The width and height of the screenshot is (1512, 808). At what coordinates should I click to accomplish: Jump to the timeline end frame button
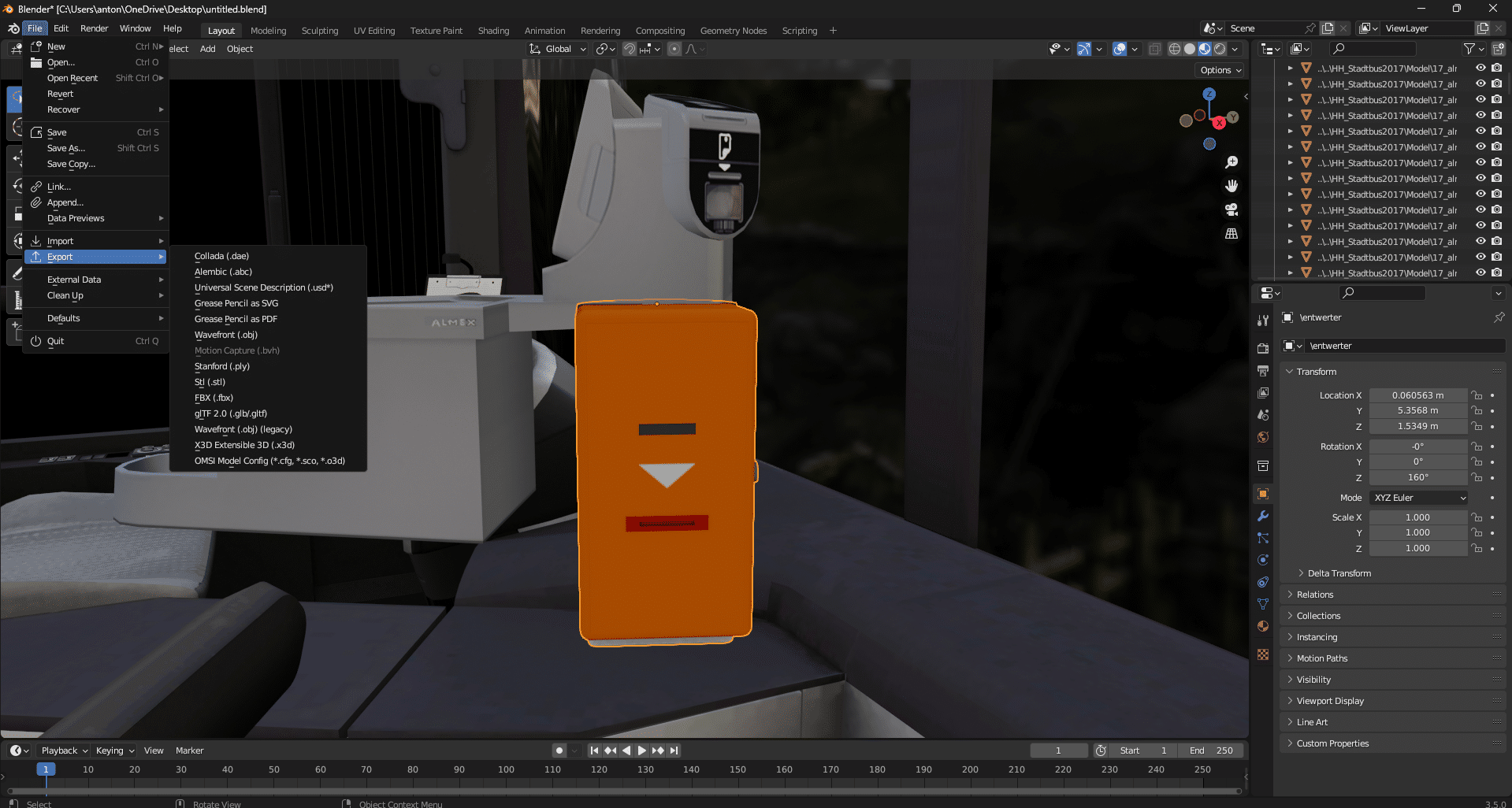pyautogui.click(x=674, y=751)
